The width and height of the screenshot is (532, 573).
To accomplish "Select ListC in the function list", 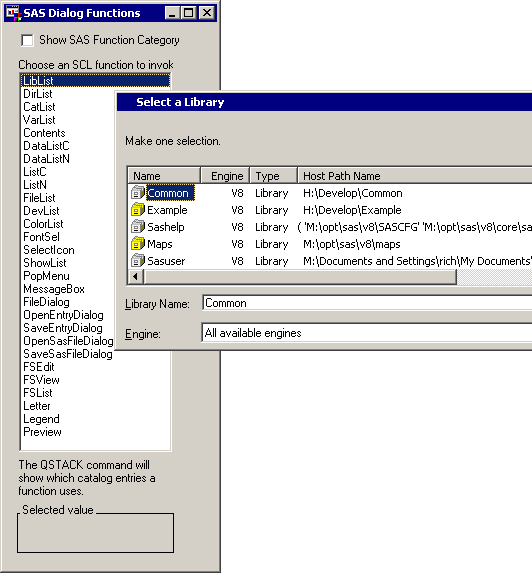I will click(35, 172).
